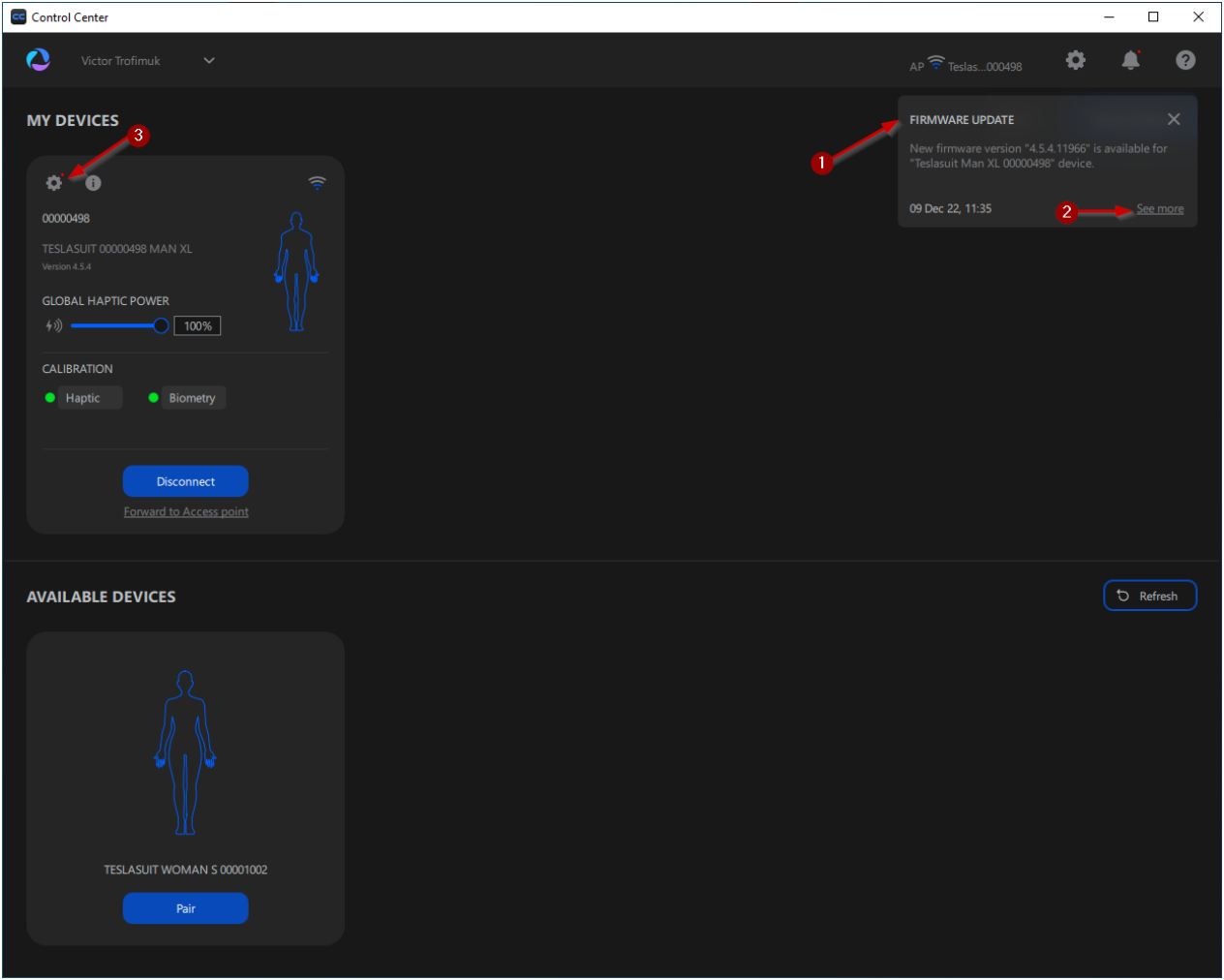Click the Teslas...000498 network name

(985, 67)
